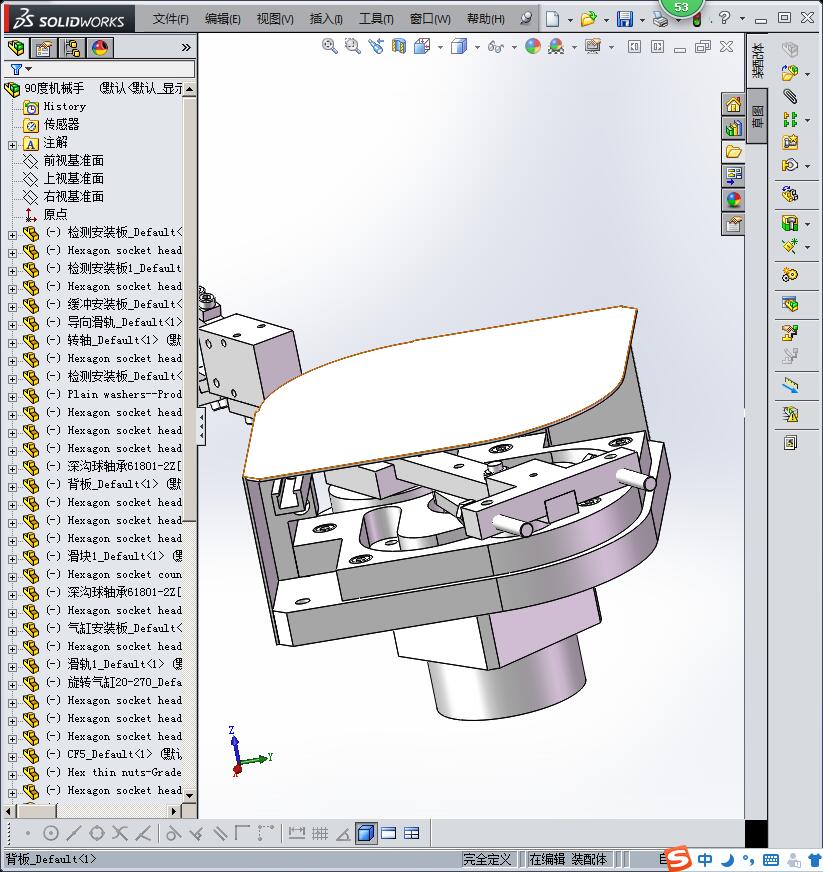
Task: Toggle the Angle snap icon in bottom toolbar
Action: [x=343, y=834]
